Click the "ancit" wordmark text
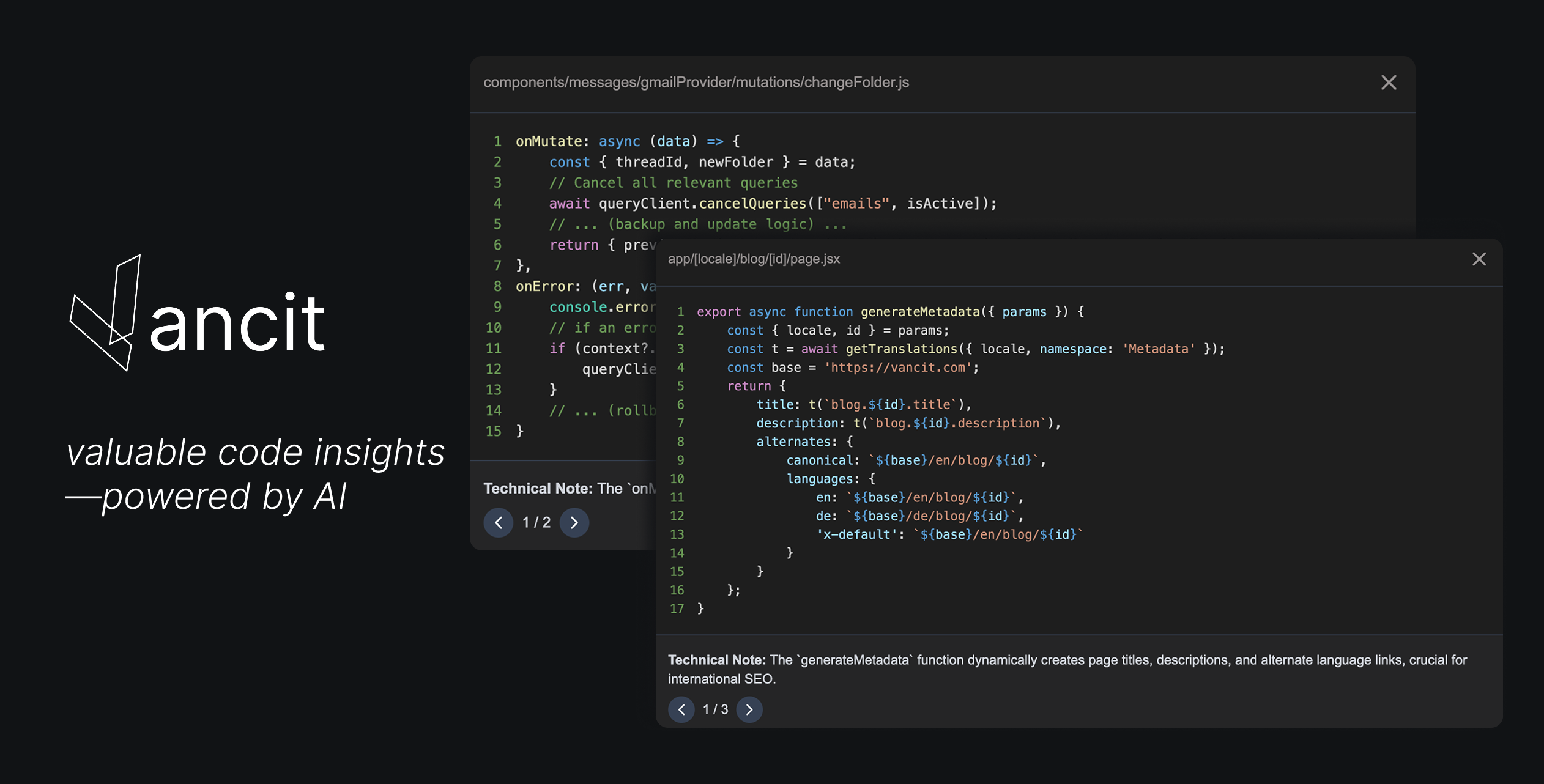The width and height of the screenshot is (1544, 784). (x=237, y=323)
